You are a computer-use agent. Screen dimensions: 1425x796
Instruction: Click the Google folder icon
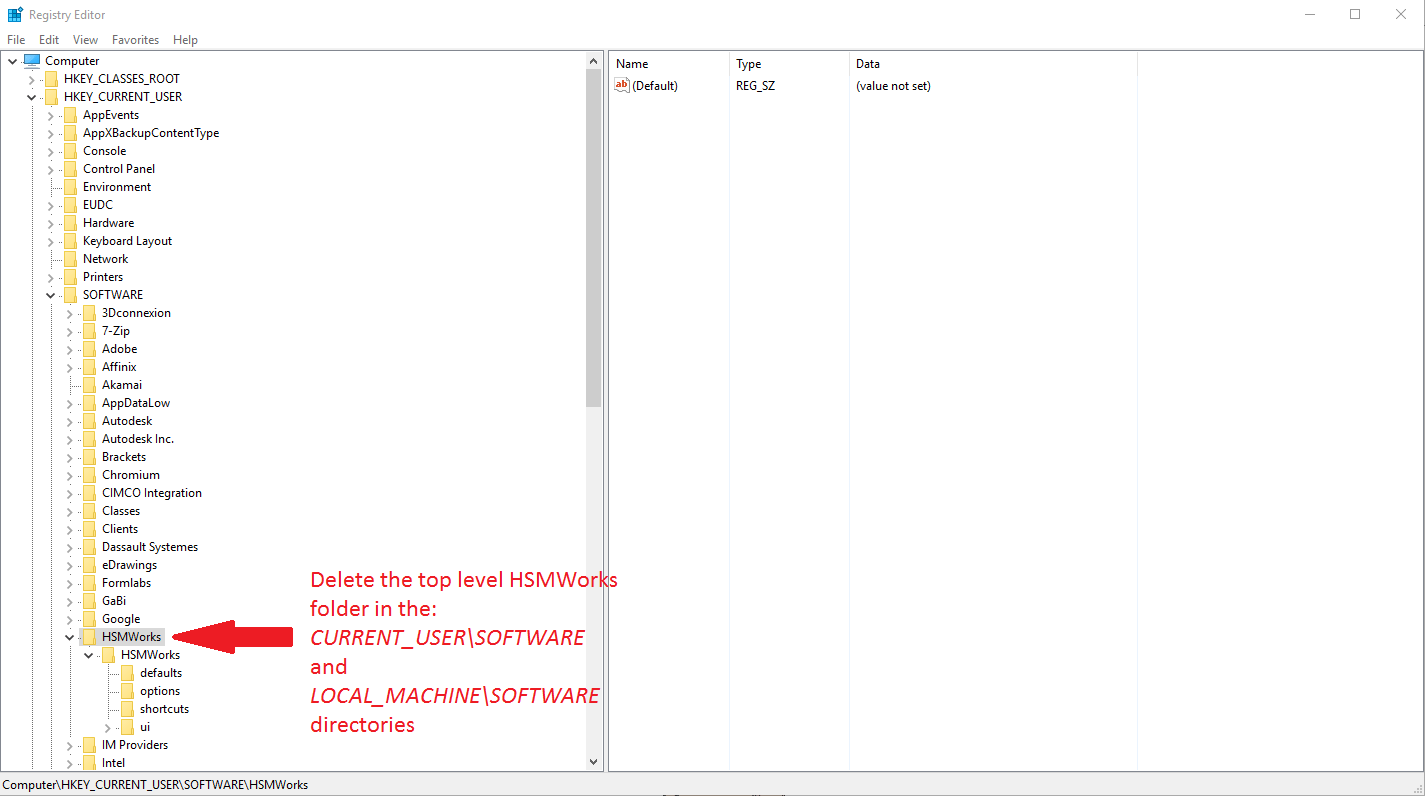click(x=88, y=618)
